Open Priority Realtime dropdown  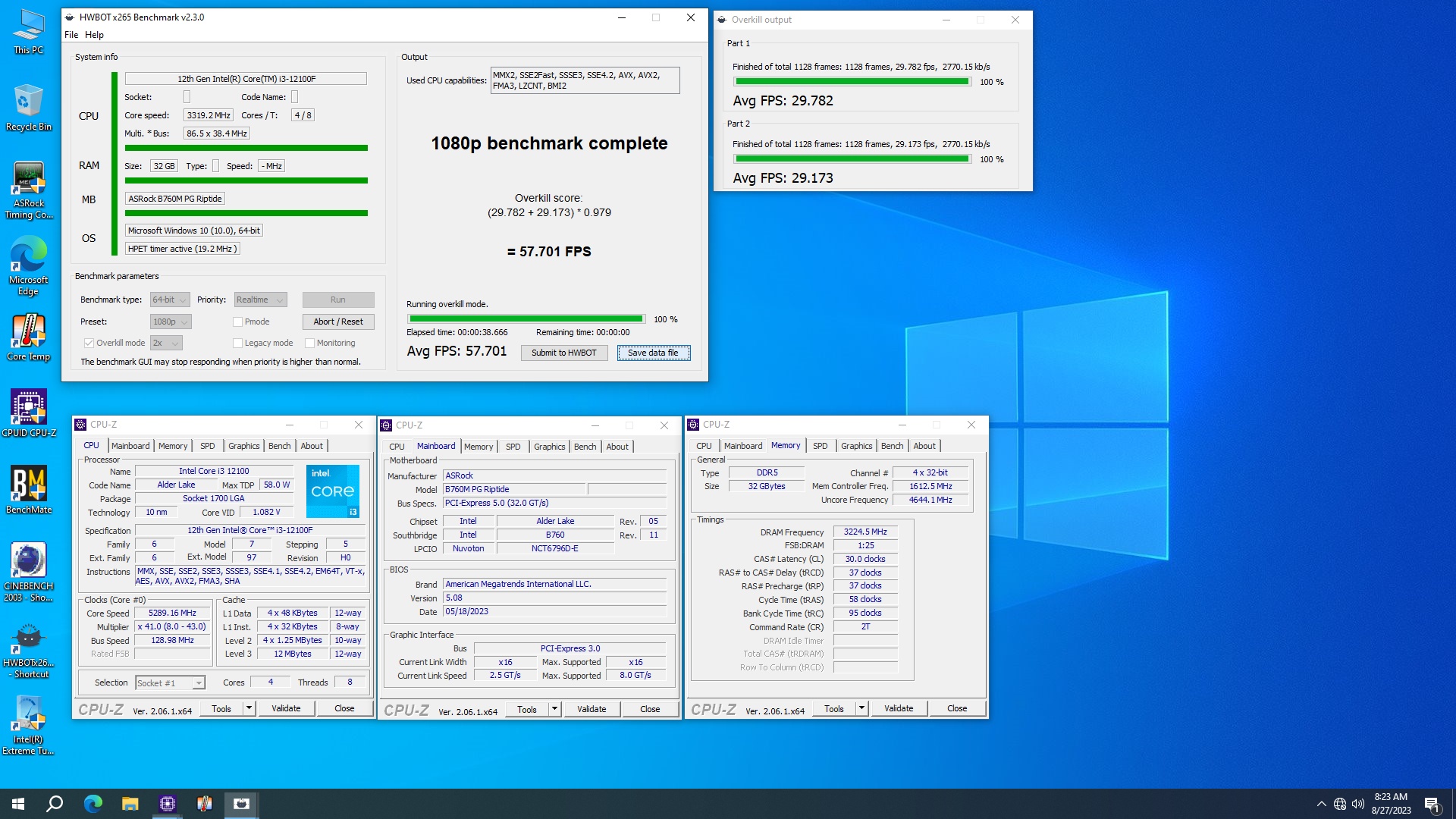point(260,300)
